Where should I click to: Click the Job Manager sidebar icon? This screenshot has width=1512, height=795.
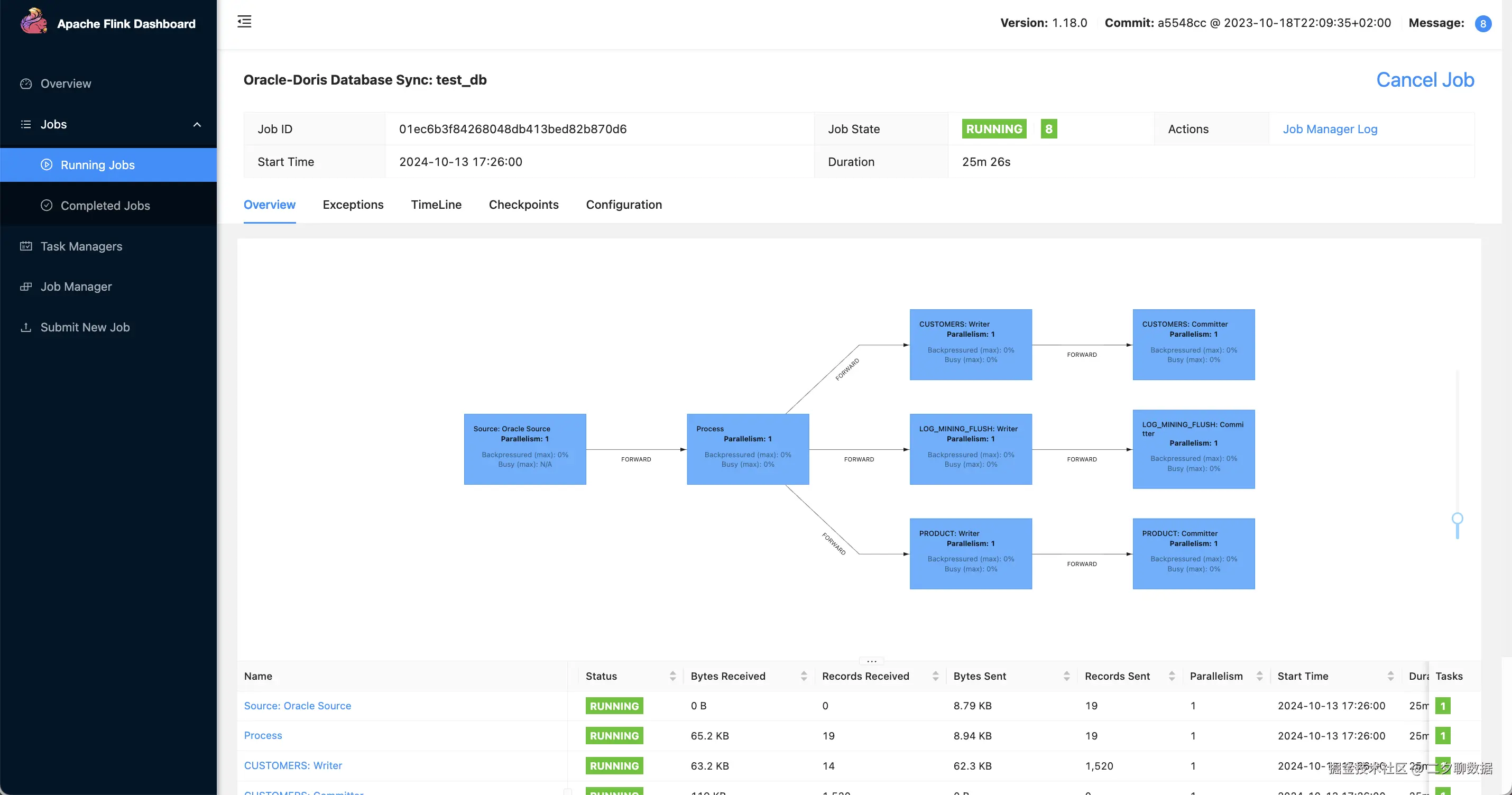tap(26, 287)
